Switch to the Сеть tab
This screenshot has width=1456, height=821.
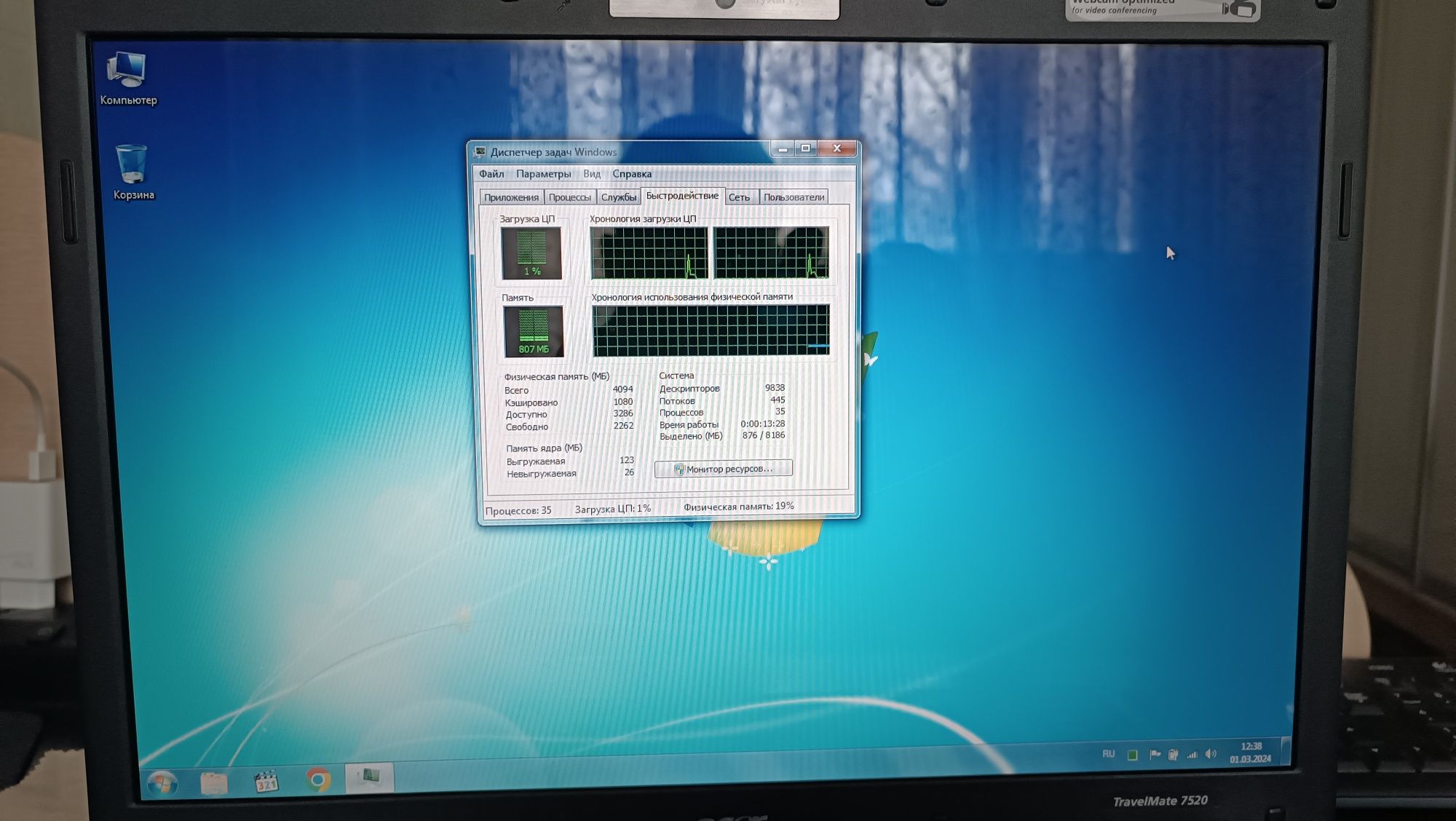click(x=739, y=197)
